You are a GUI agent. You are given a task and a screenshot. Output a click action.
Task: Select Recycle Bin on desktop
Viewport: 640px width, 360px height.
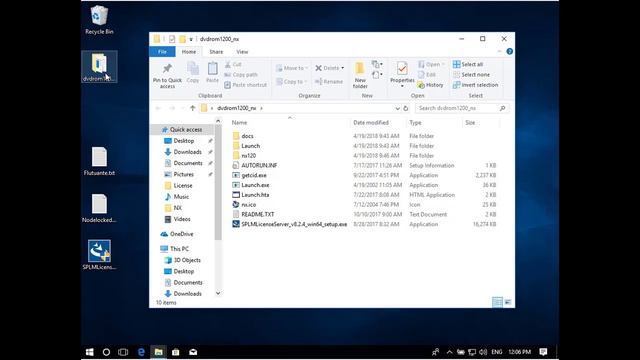[99, 20]
